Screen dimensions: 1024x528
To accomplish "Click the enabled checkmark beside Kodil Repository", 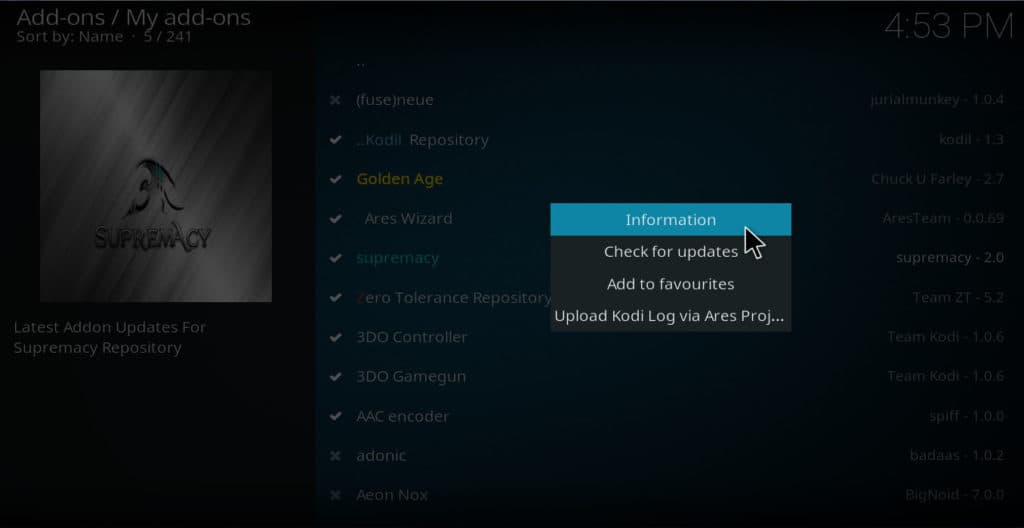I will coord(335,140).
